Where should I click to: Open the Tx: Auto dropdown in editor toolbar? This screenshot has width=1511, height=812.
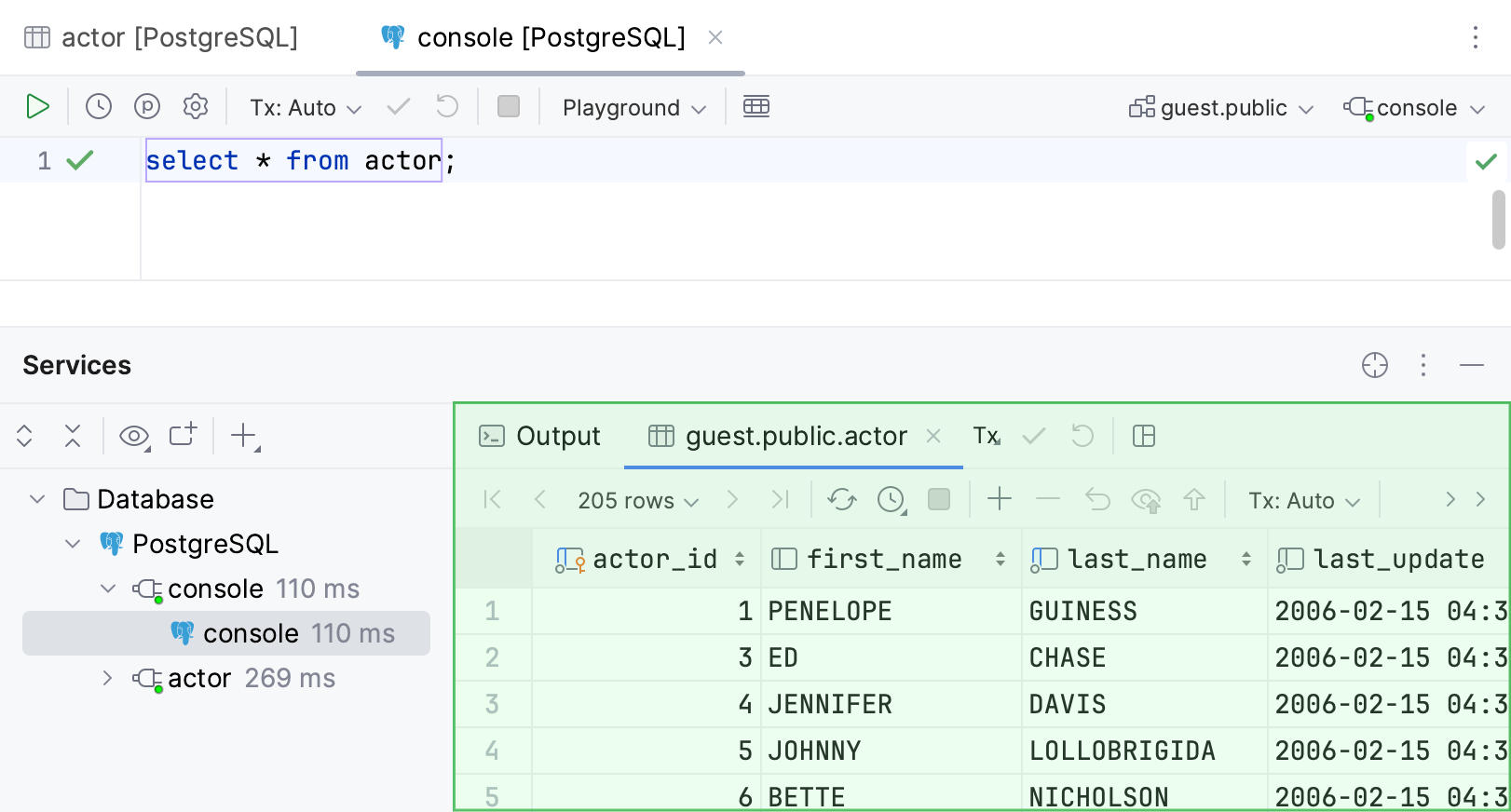coord(305,108)
